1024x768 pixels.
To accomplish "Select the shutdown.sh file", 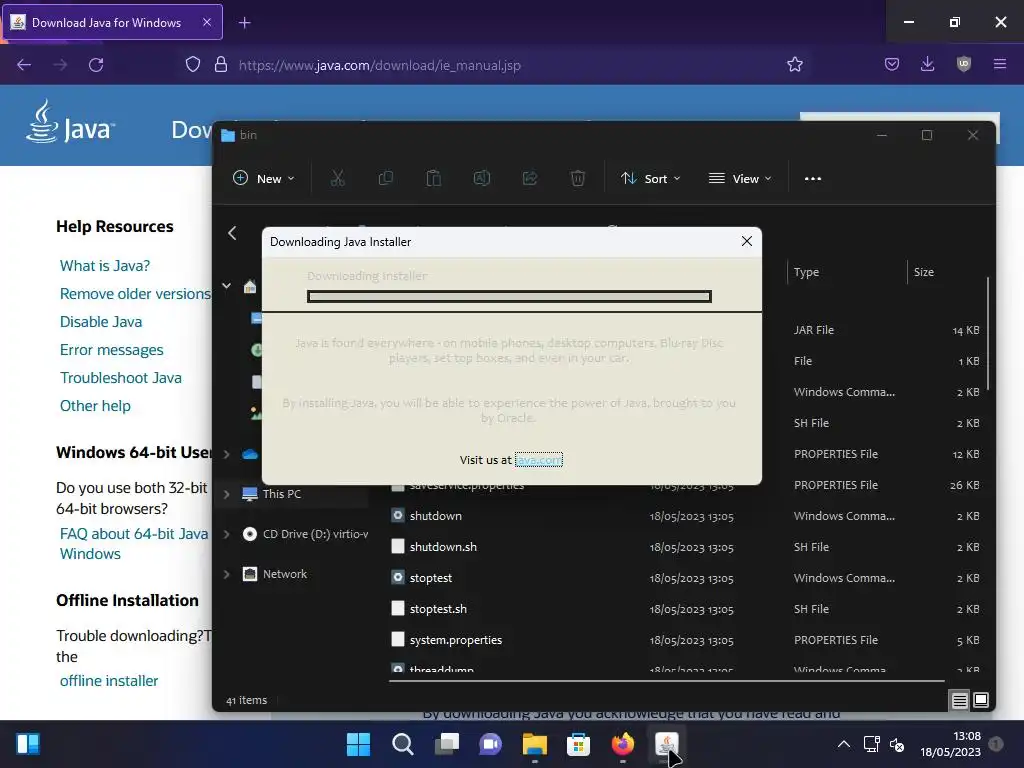I will point(443,547).
